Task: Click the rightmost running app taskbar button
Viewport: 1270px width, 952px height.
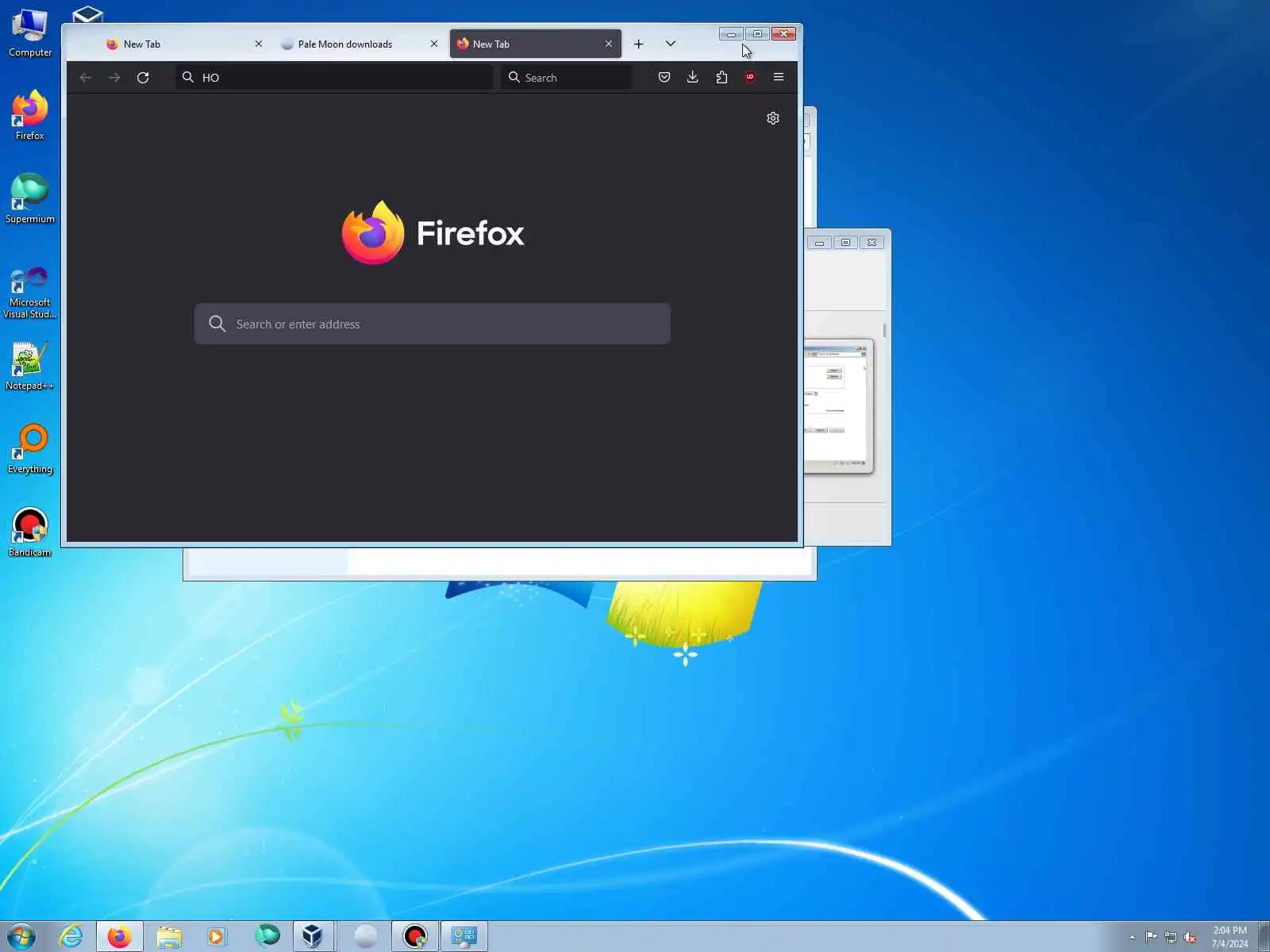Action: [x=464, y=936]
